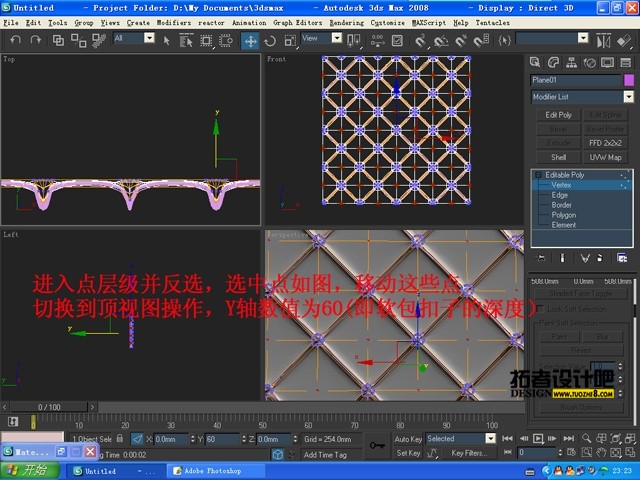The width and height of the screenshot is (640, 480).
Task: Click the Undo arrow icon
Action: 16,40
